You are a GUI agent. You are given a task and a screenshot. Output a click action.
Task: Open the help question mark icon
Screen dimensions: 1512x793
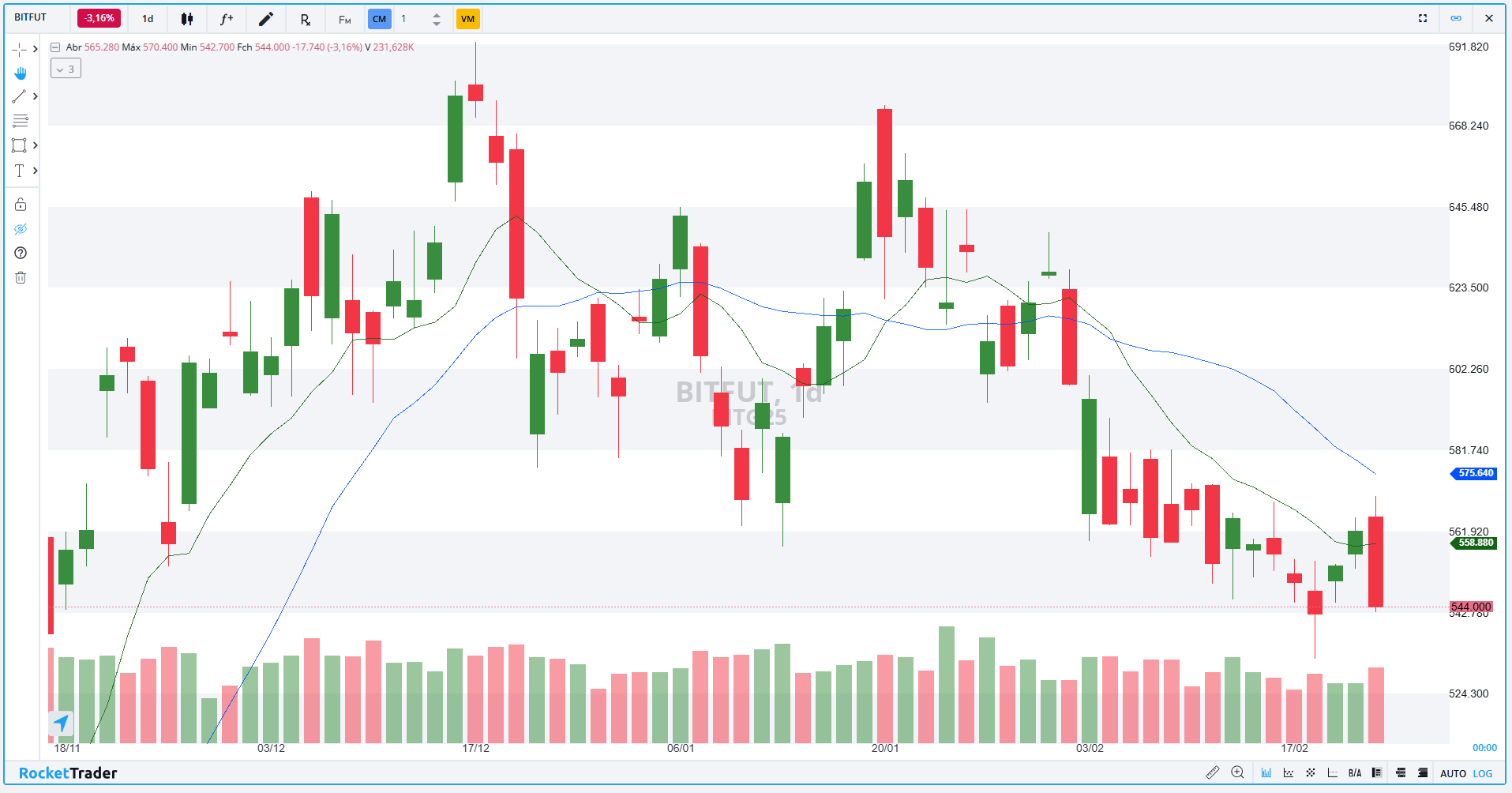[21, 253]
